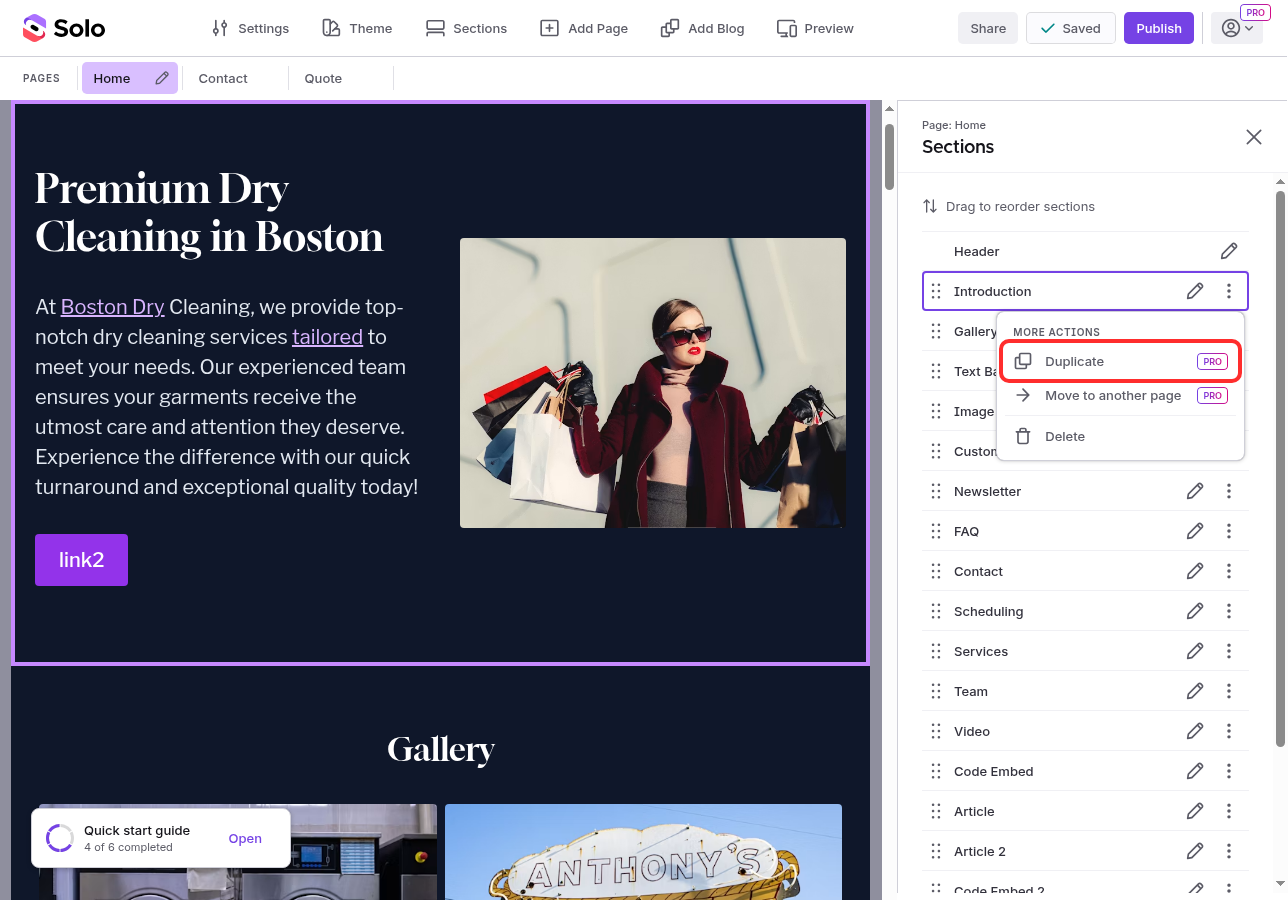Click the Publish button
The width and height of the screenshot is (1288, 900).
point(1159,28)
